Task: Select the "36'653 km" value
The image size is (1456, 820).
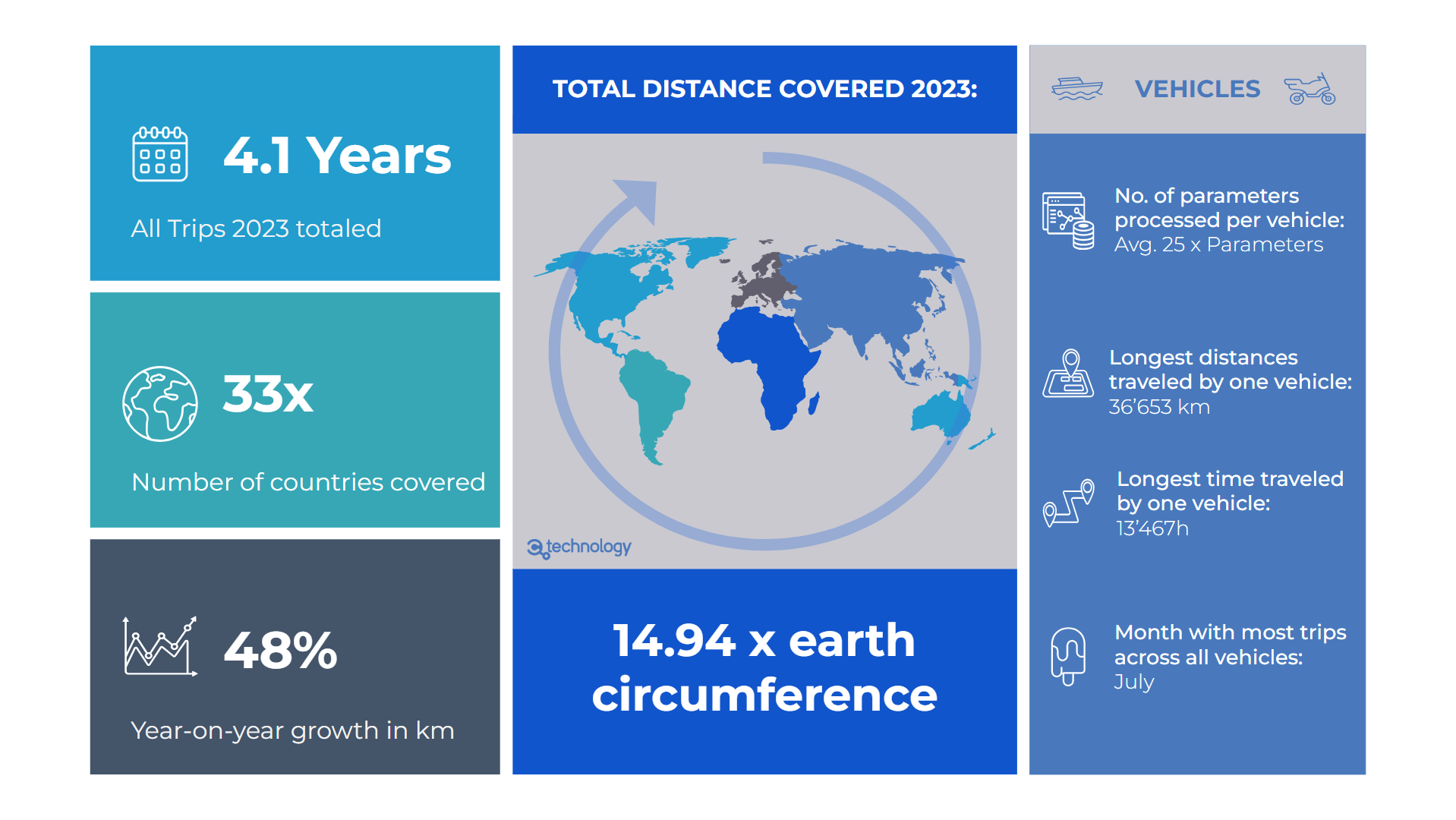Action: (x=1159, y=407)
